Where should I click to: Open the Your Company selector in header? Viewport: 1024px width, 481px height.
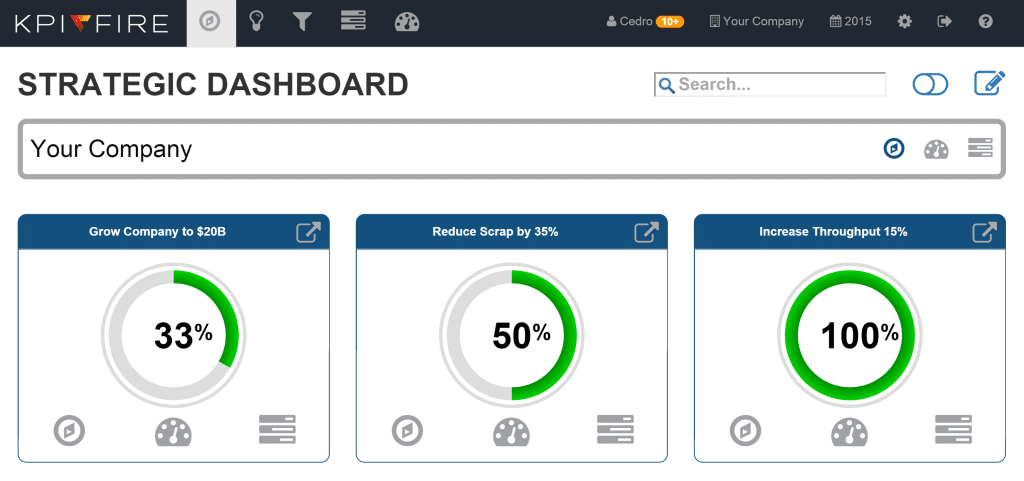[756, 21]
